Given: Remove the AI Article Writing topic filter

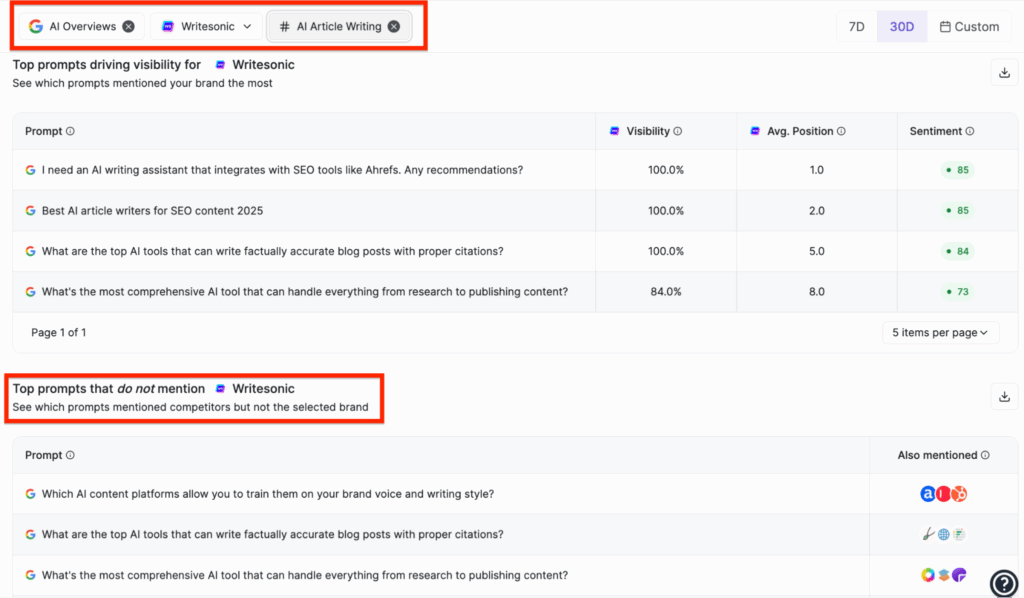Looking at the screenshot, I should pos(392,26).
